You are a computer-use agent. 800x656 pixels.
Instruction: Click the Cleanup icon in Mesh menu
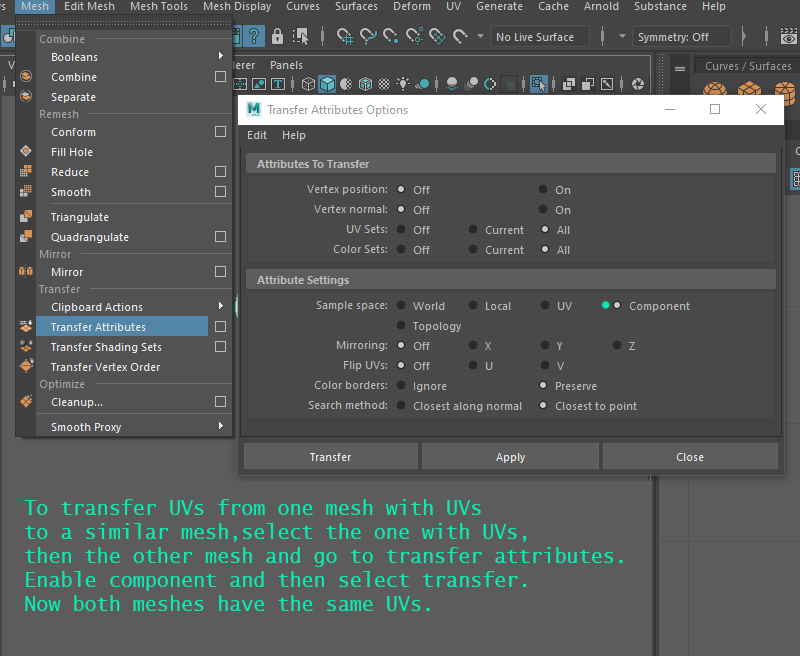click(26, 402)
